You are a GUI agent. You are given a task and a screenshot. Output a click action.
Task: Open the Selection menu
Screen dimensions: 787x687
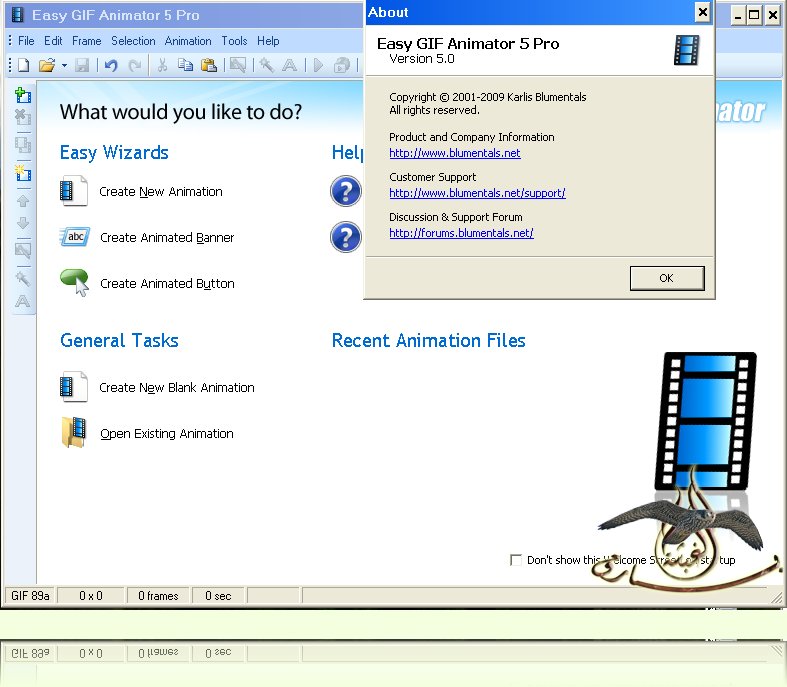[x=133, y=41]
